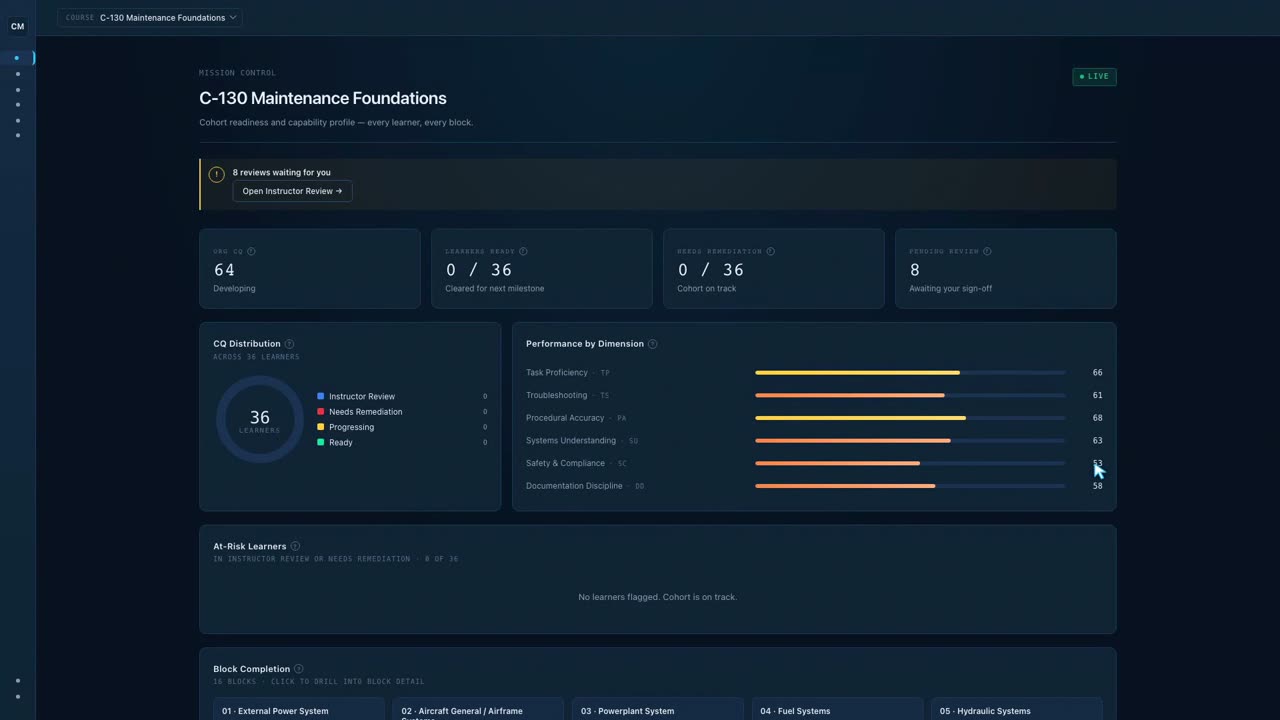This screenshot has width=1280, height=720.
Task: Click the 36 Learners donut chart
Action: pos(260,419)
